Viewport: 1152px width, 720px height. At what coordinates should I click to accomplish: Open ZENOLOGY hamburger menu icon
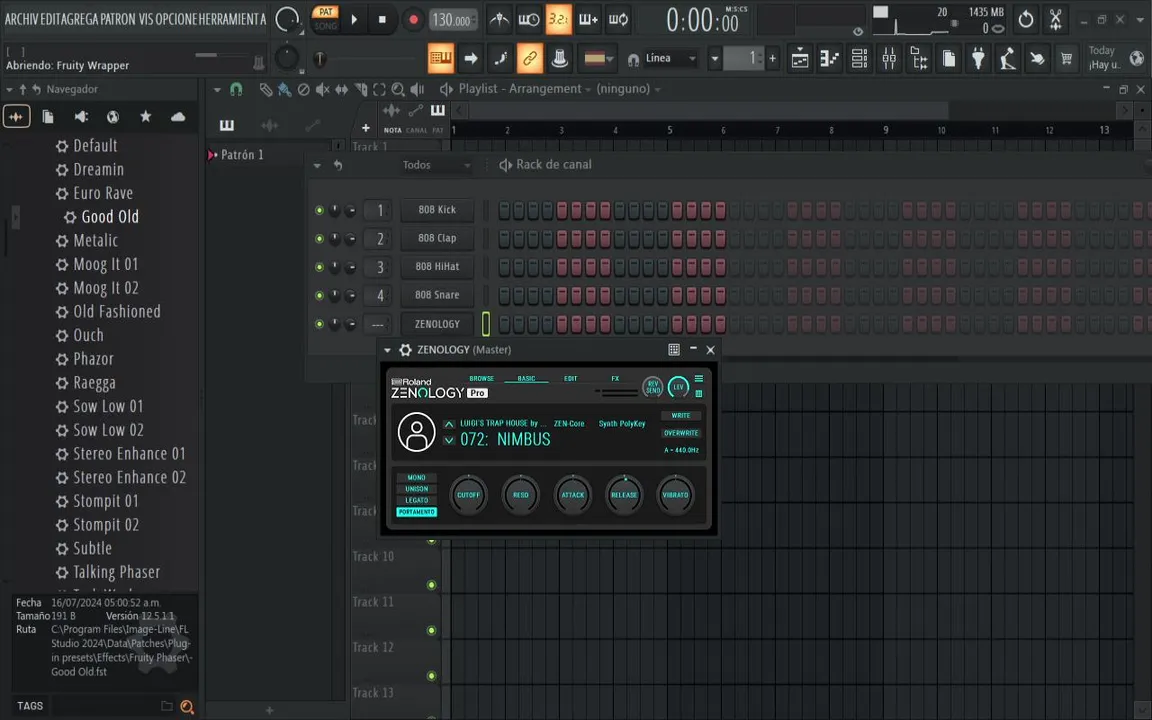[699, 378]
